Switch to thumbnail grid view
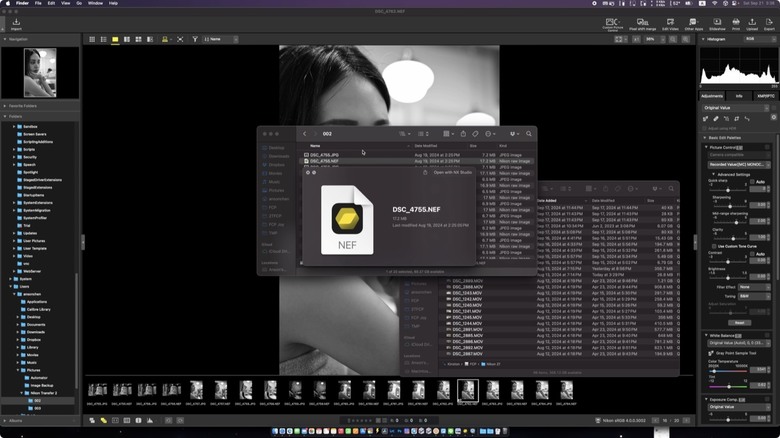780x438 pixels. point(92,39)
